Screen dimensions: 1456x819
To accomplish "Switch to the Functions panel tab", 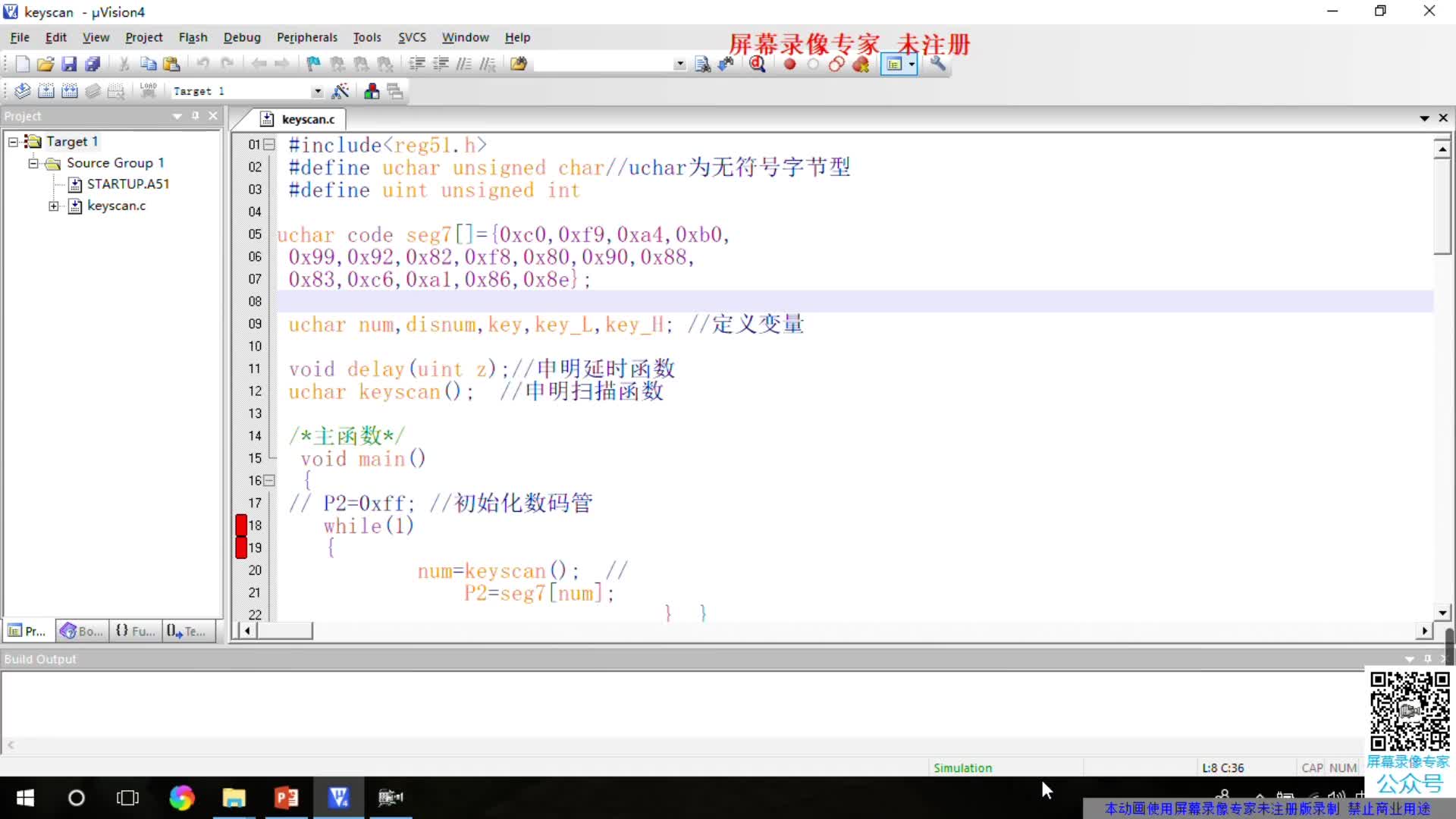I will point(135,631).
